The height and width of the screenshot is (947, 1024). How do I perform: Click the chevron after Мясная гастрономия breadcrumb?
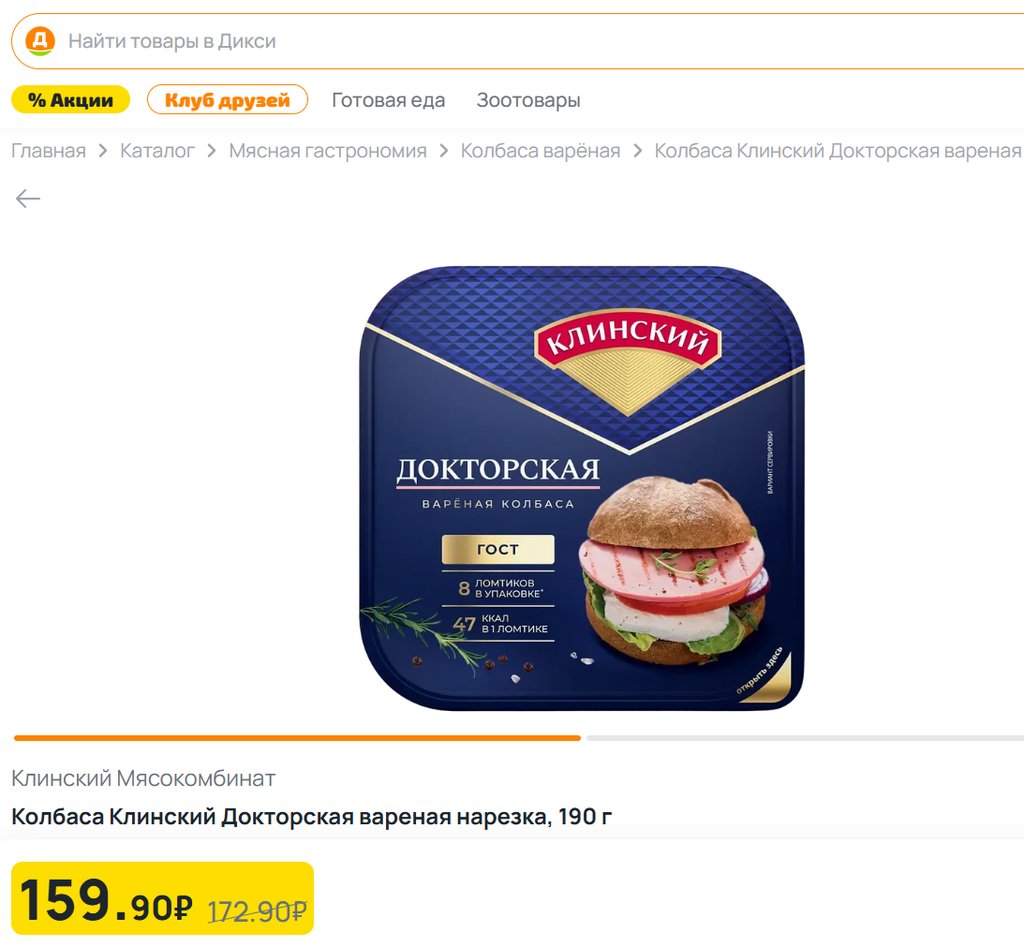[444, 151]
